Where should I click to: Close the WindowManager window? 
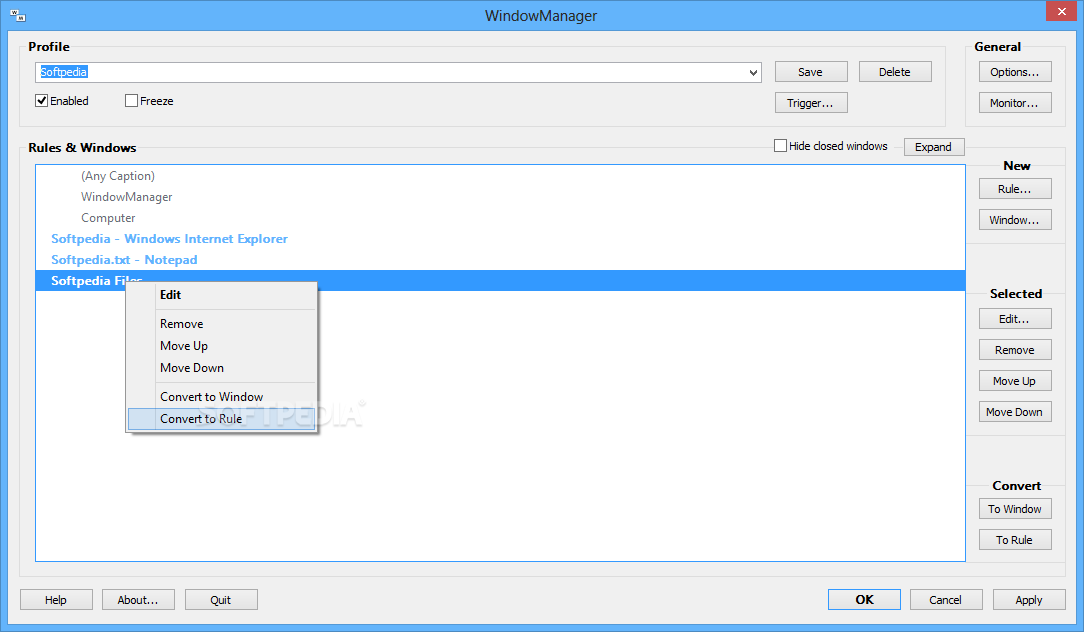[1061, 11]
